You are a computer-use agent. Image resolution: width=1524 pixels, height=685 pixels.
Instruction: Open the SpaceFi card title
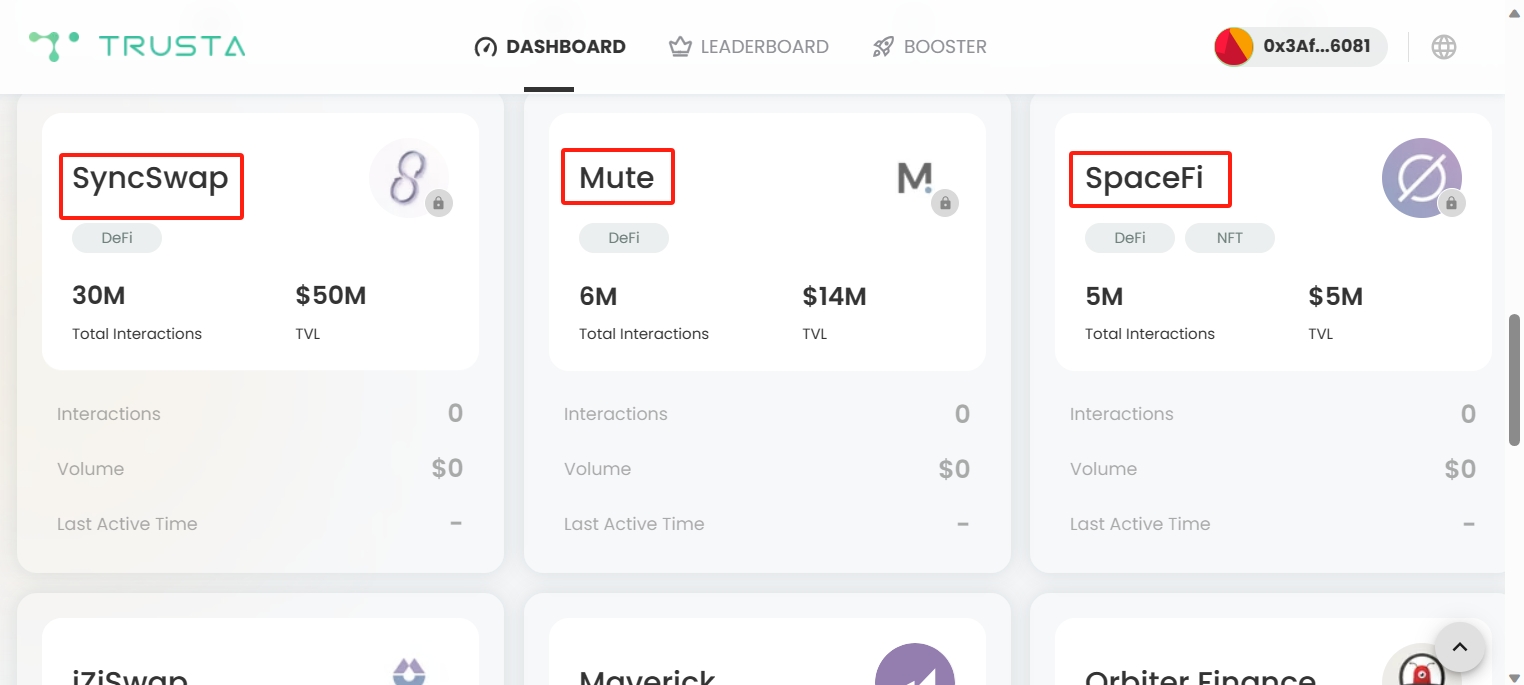(1144, 178)
